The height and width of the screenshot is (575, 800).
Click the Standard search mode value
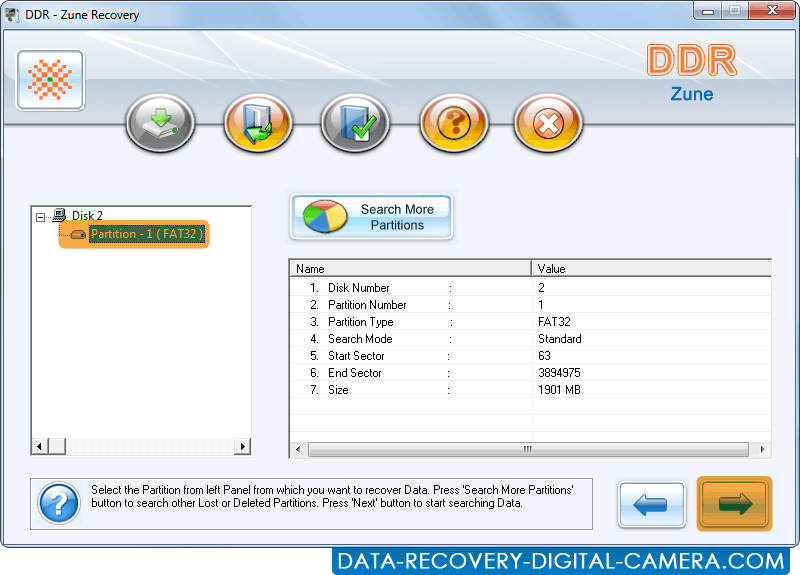560,339
